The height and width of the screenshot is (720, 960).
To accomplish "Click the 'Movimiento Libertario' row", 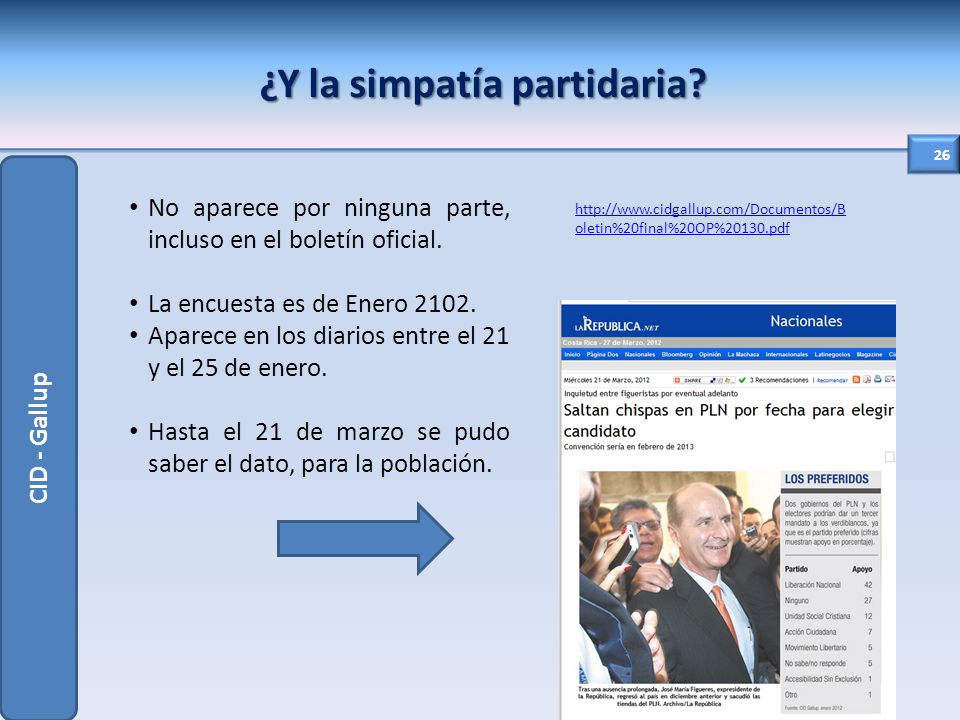I will click(828, 647).
